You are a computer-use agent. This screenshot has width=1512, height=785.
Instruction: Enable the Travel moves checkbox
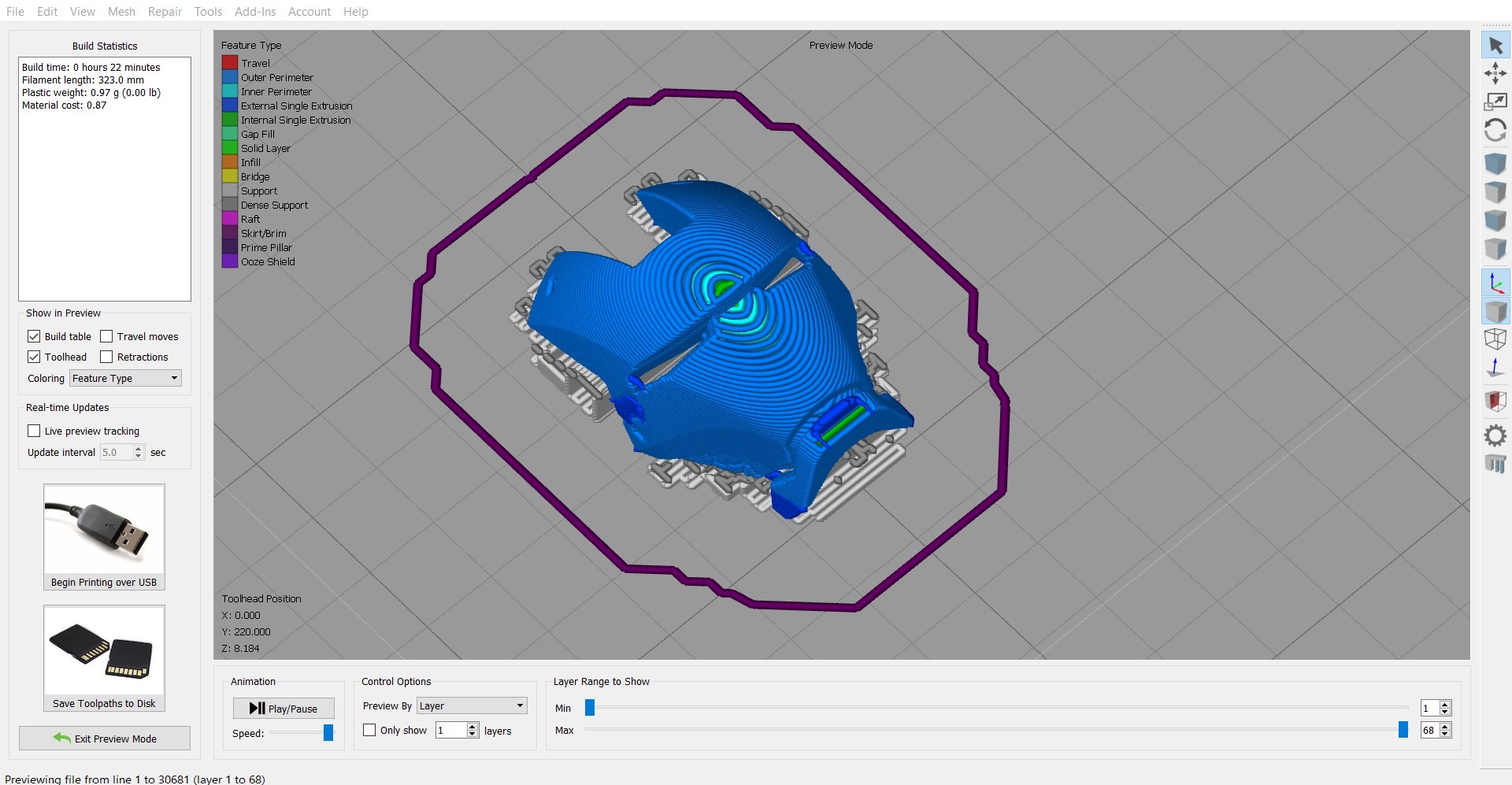click(x=106, y=336)
